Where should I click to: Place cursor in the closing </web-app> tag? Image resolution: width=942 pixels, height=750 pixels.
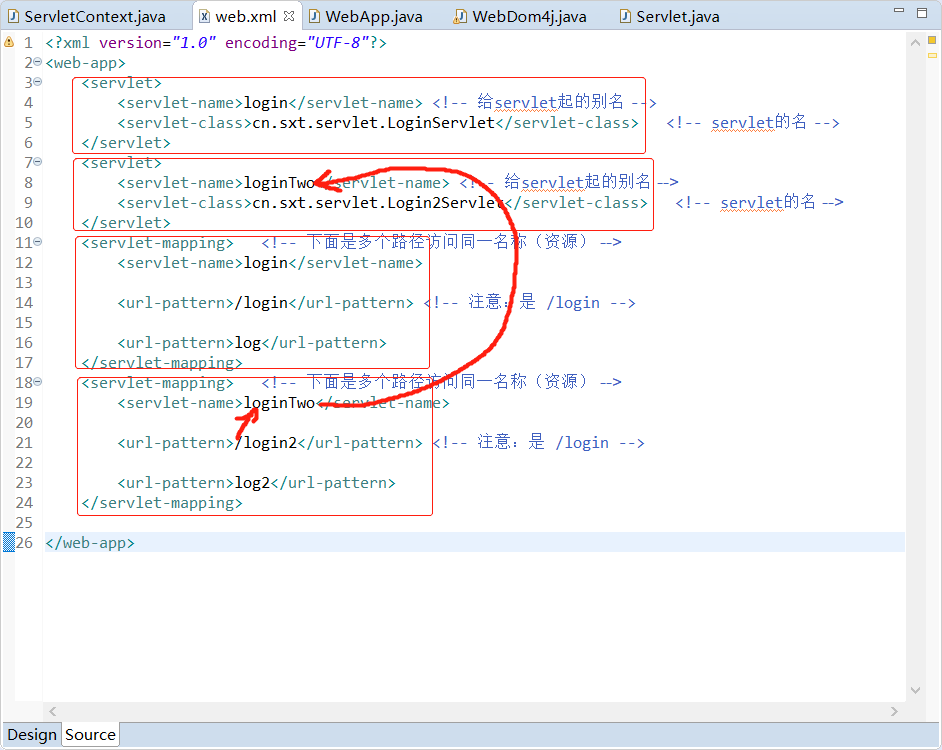pos(90,543)
